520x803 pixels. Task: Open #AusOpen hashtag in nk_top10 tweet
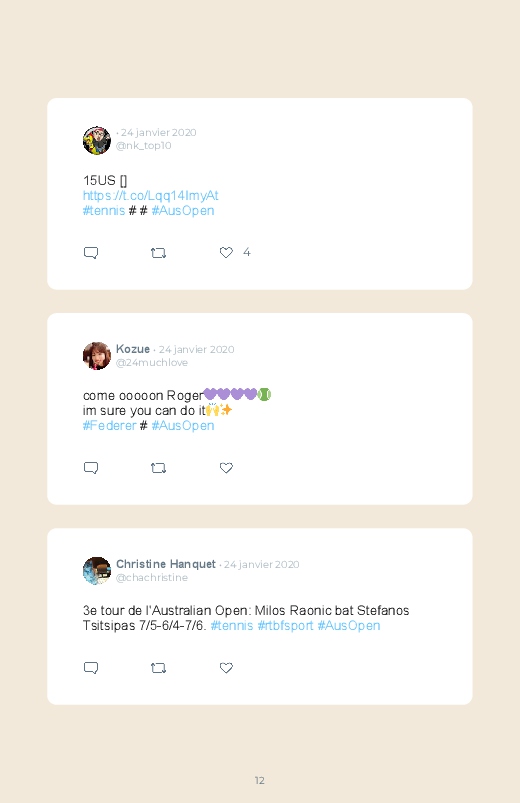[183, 211]
